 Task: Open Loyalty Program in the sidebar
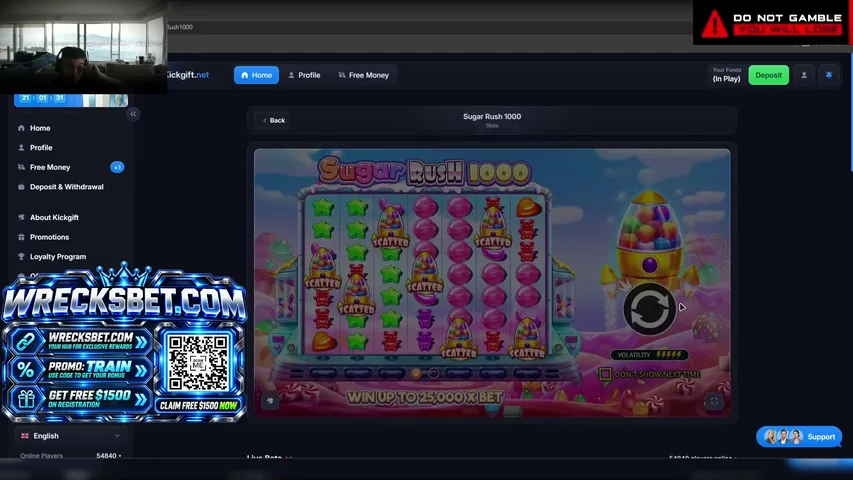[58, 256]
